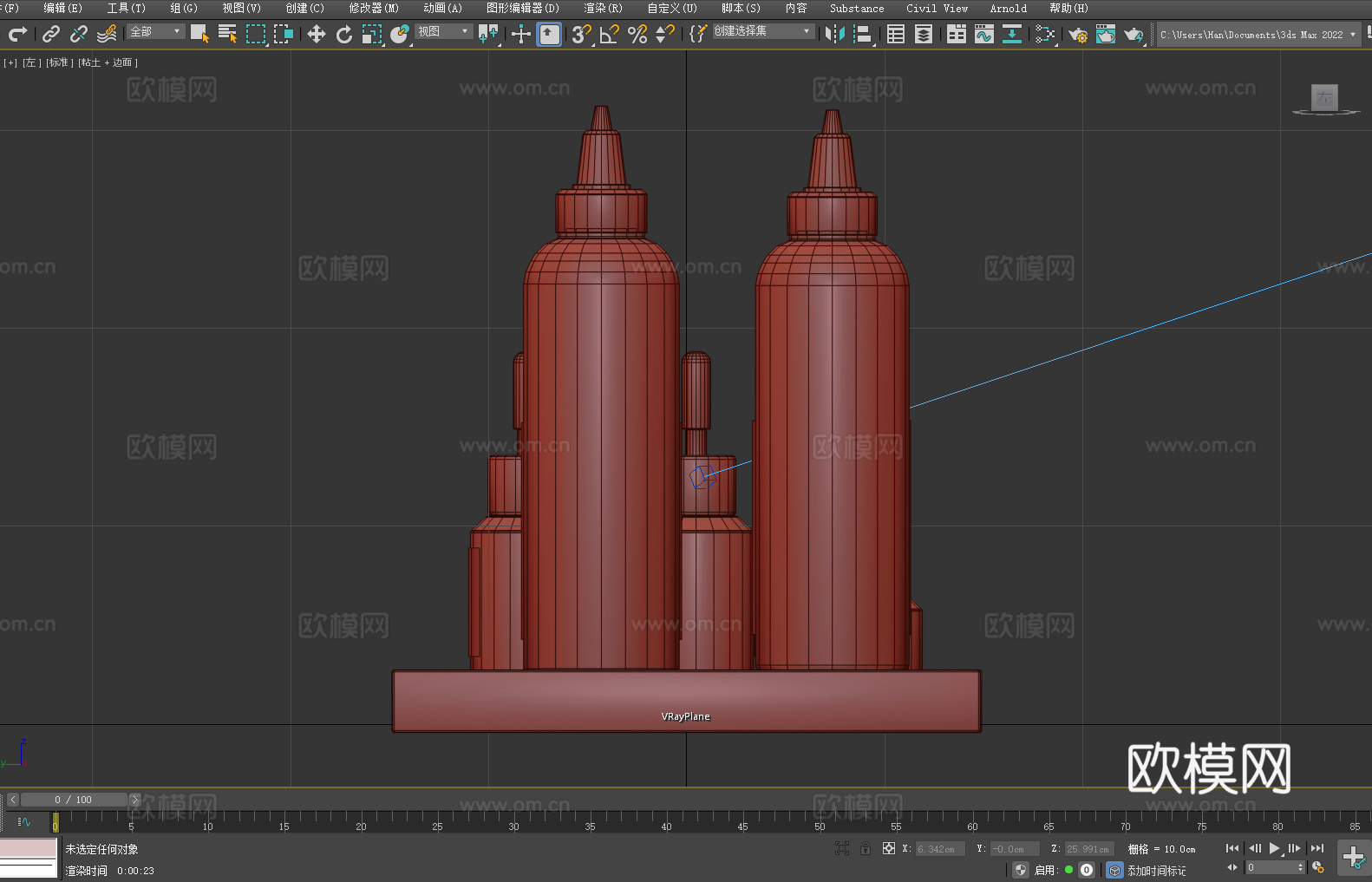Click Use Pivot Point Center icon
This screenshot has width=1372, height=882.
[x=488, y=34]
